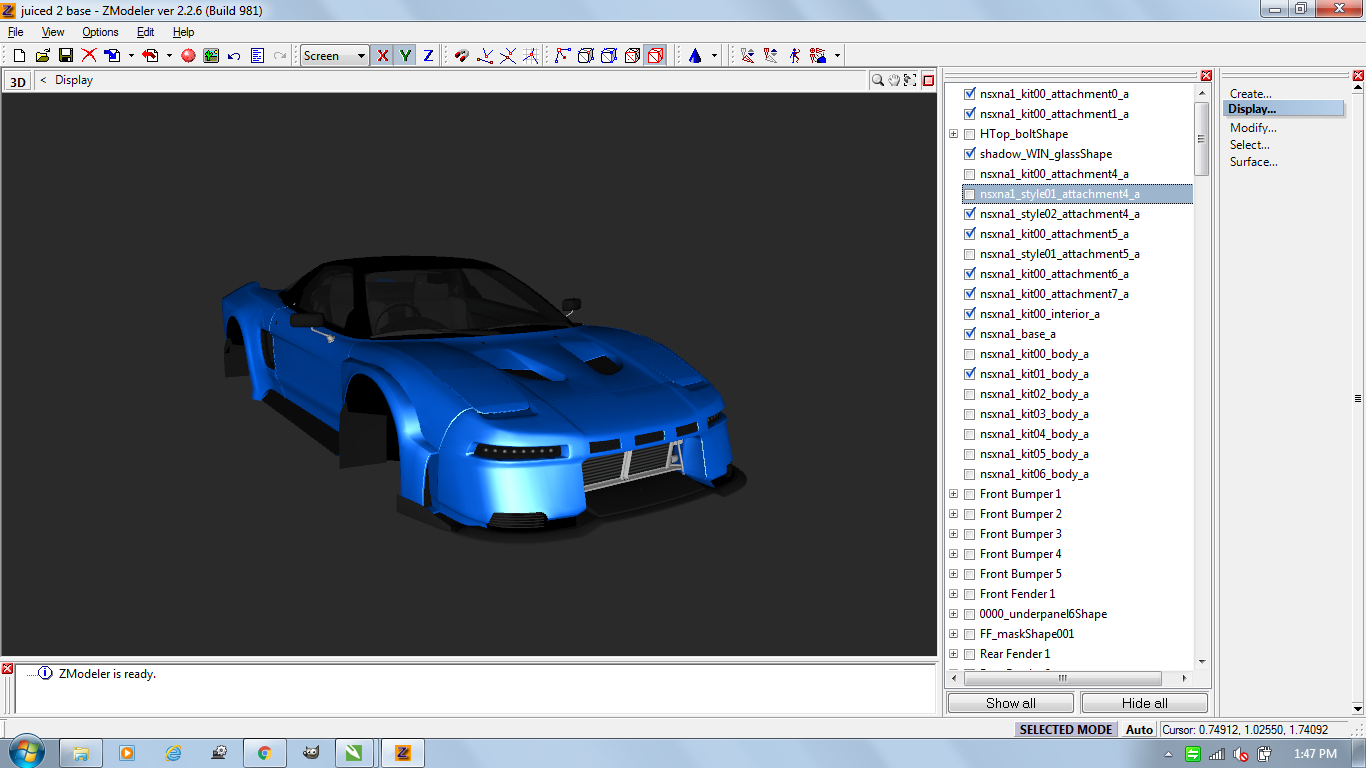Expand the Rear Fender 1 node
Image resolution: width=1366 pixels, height=768 pixels.
coord(953,654)
